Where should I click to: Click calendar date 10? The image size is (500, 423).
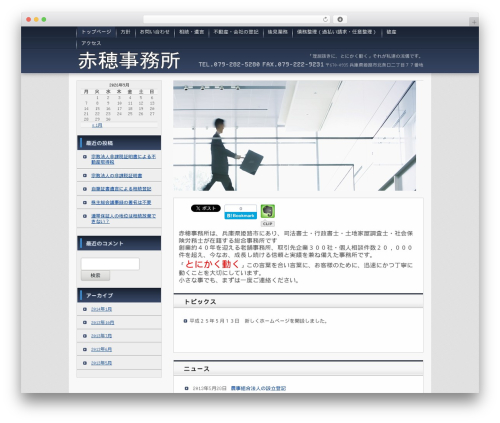(119, 103)
